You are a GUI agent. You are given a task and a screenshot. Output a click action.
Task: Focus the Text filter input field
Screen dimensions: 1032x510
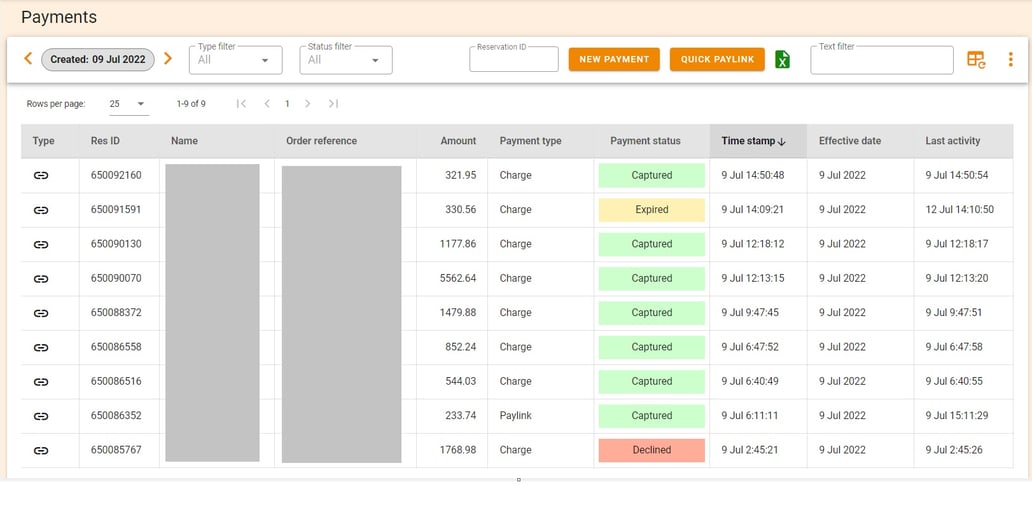[x=882, y=60]
